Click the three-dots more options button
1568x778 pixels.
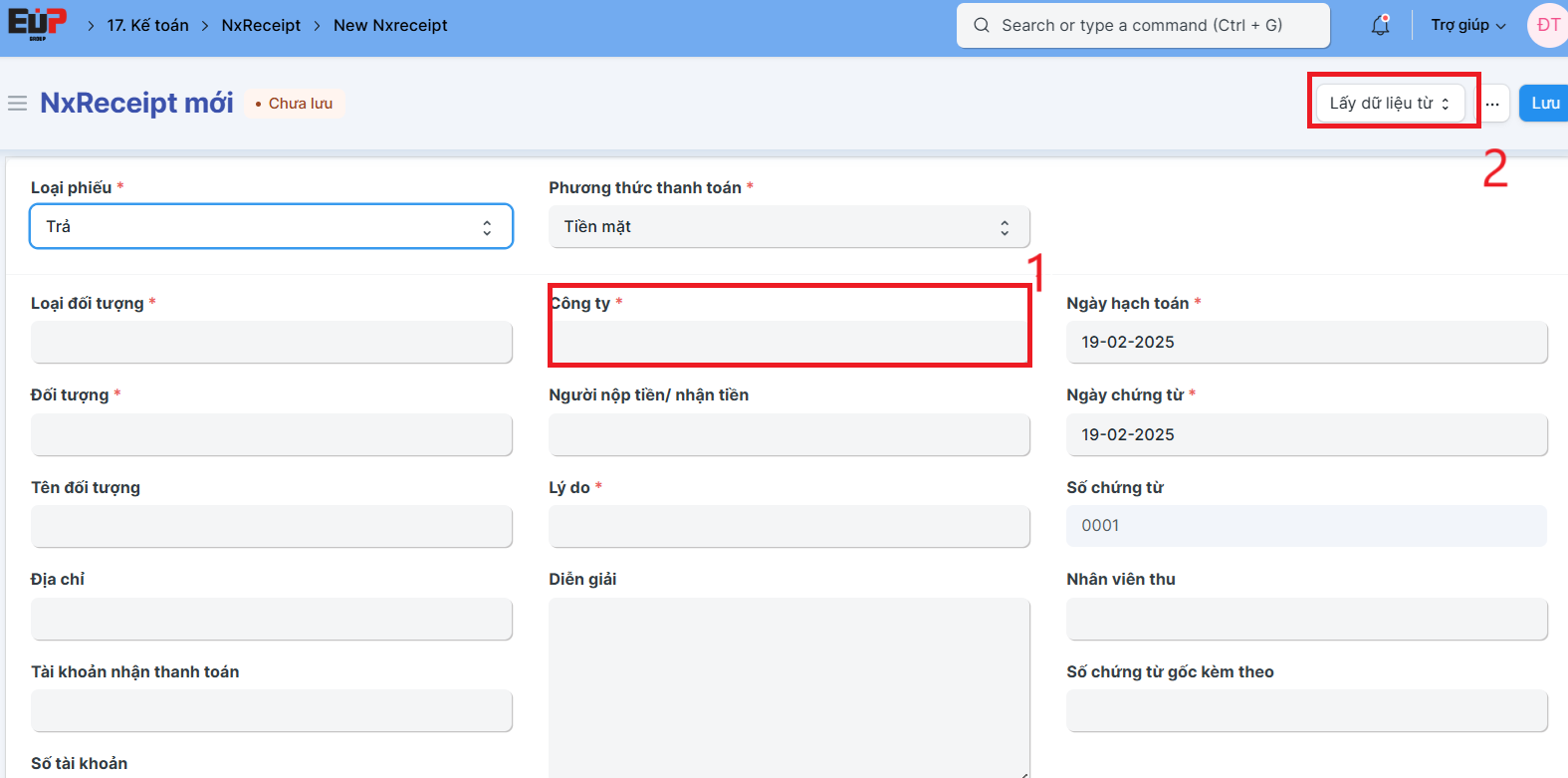click(1492, 104)
